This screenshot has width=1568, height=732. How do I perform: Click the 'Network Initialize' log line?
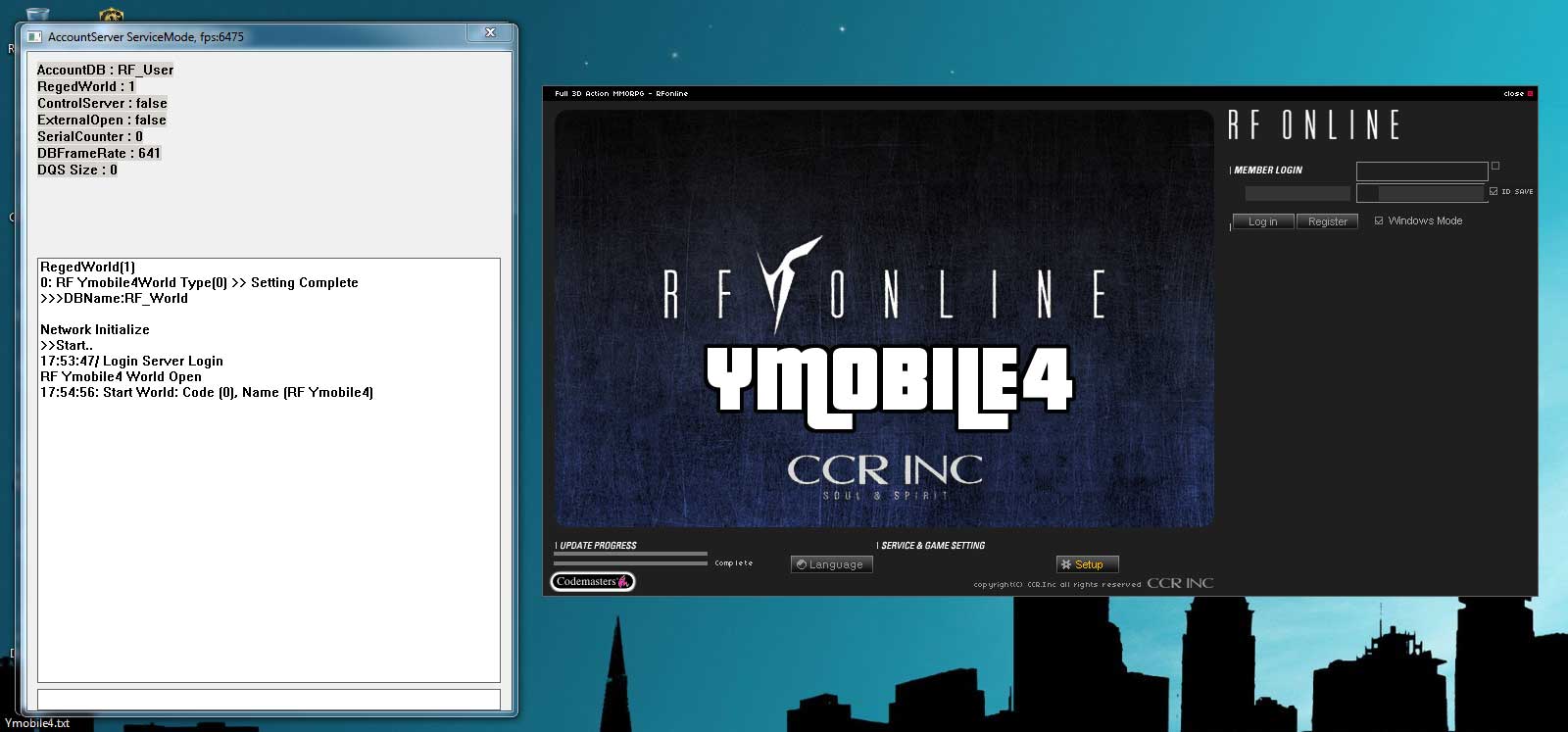pyautogui.click(x=95, y=329)
